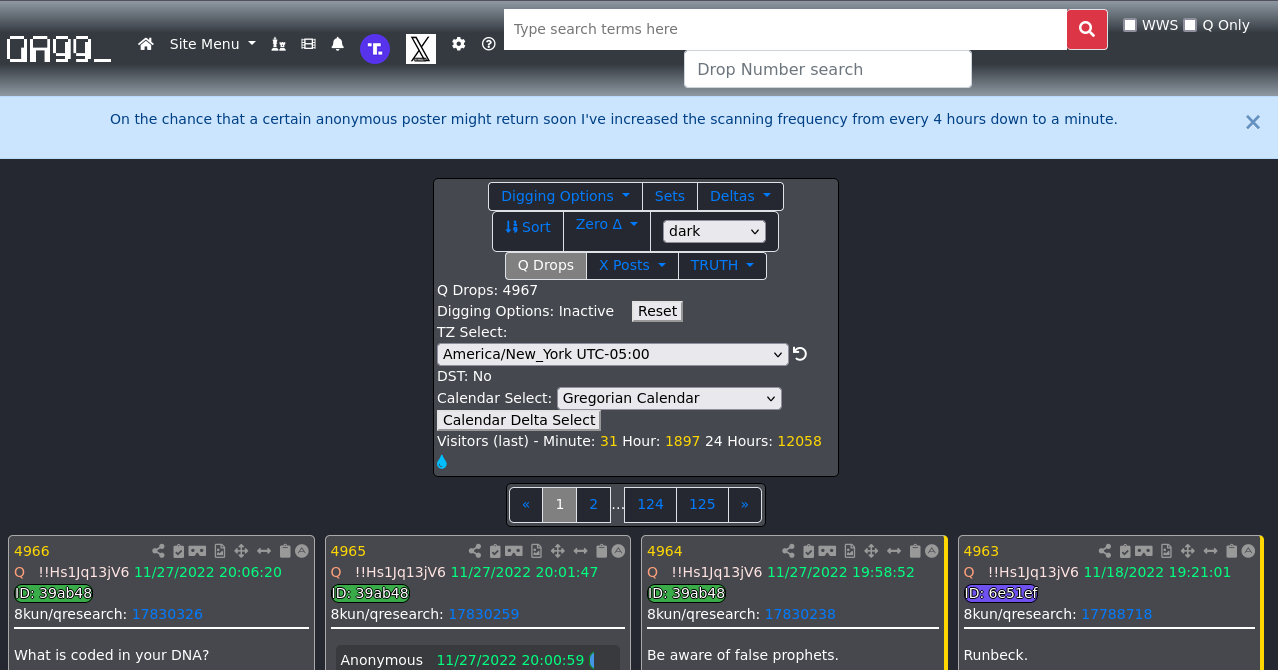Open the Zero Δ dropdown
Screen dimensions: 1278x670
coord(607,230)
